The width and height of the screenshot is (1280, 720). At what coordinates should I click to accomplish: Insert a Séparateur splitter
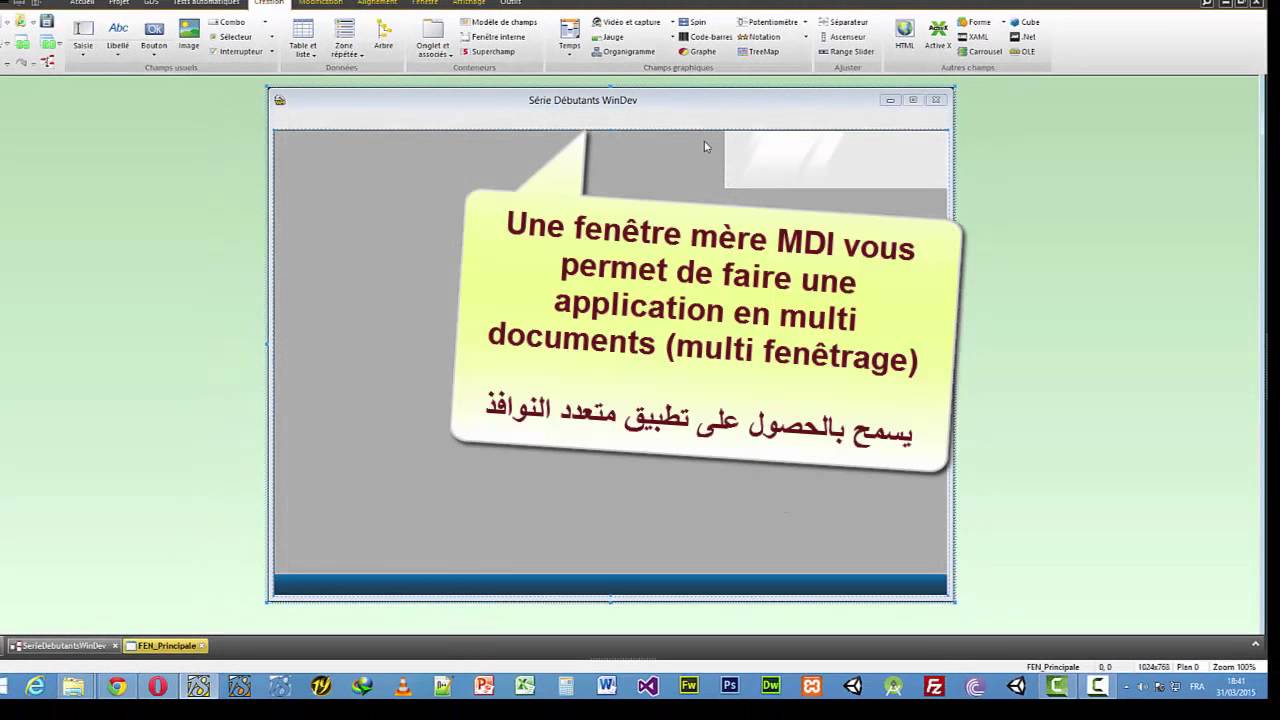coord(843,22)
